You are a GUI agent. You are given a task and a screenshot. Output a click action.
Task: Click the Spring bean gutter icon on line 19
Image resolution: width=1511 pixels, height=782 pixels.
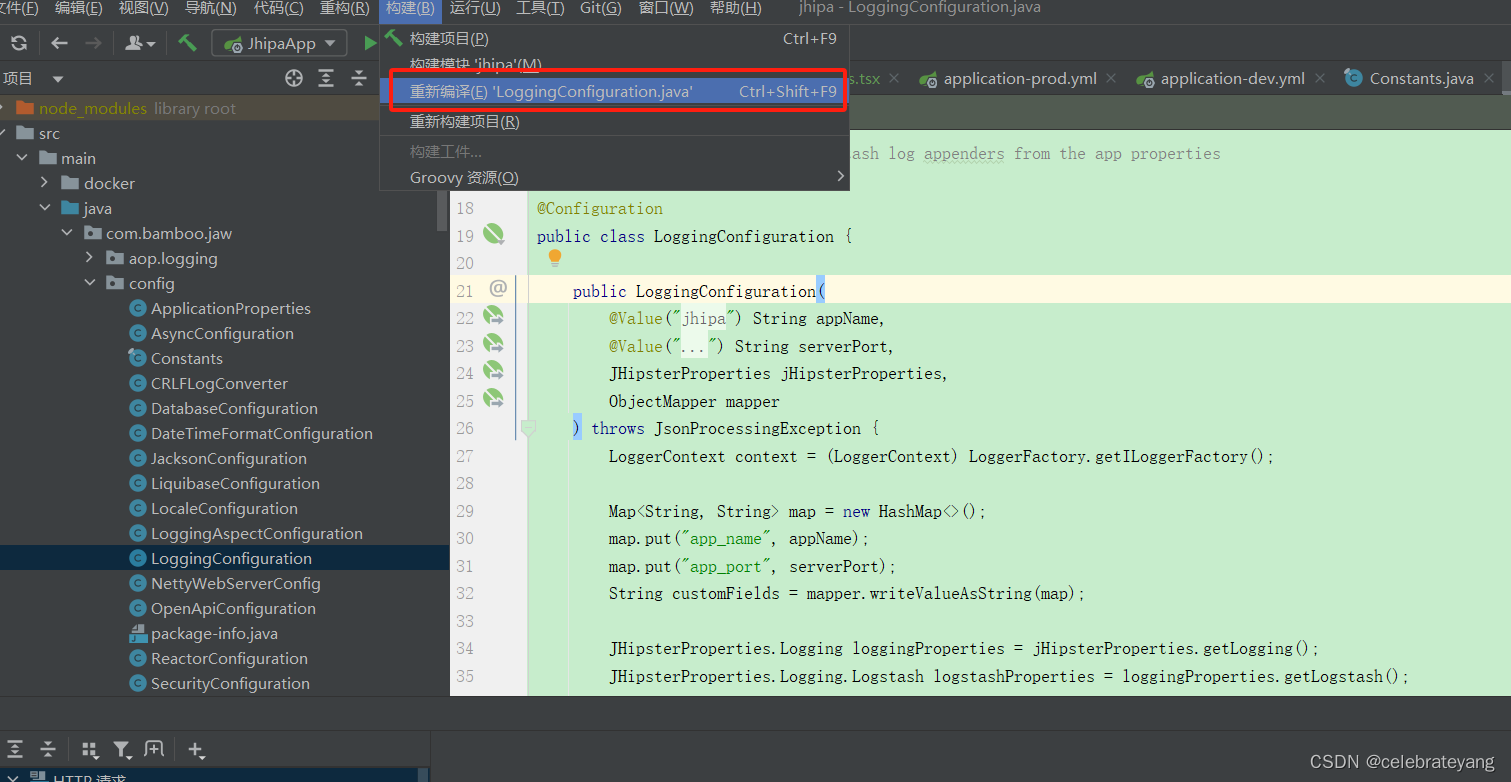[493, 234]
